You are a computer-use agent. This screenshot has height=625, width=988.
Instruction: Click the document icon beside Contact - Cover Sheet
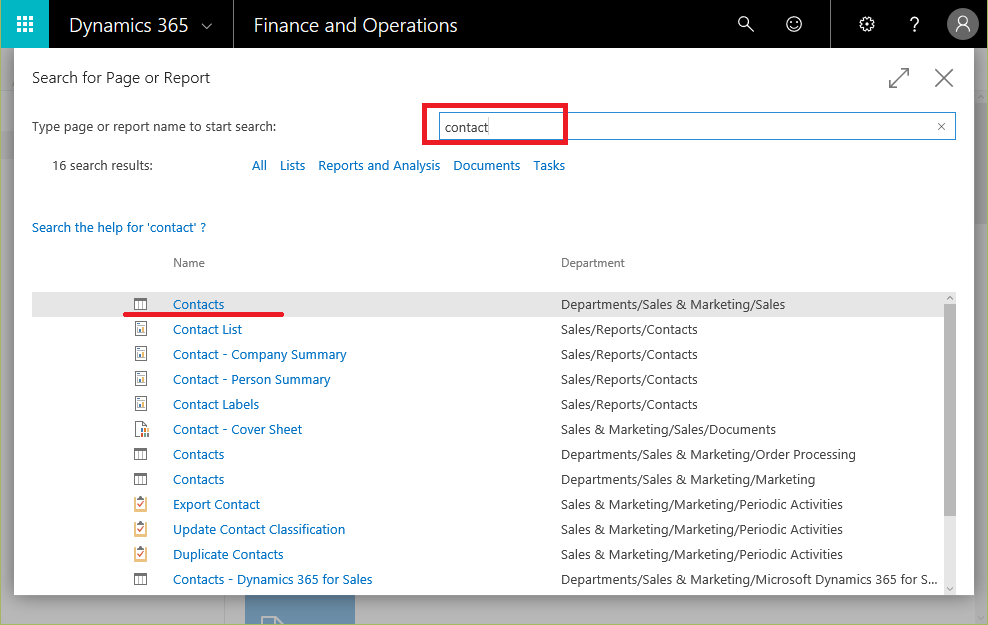click(142, 429)
